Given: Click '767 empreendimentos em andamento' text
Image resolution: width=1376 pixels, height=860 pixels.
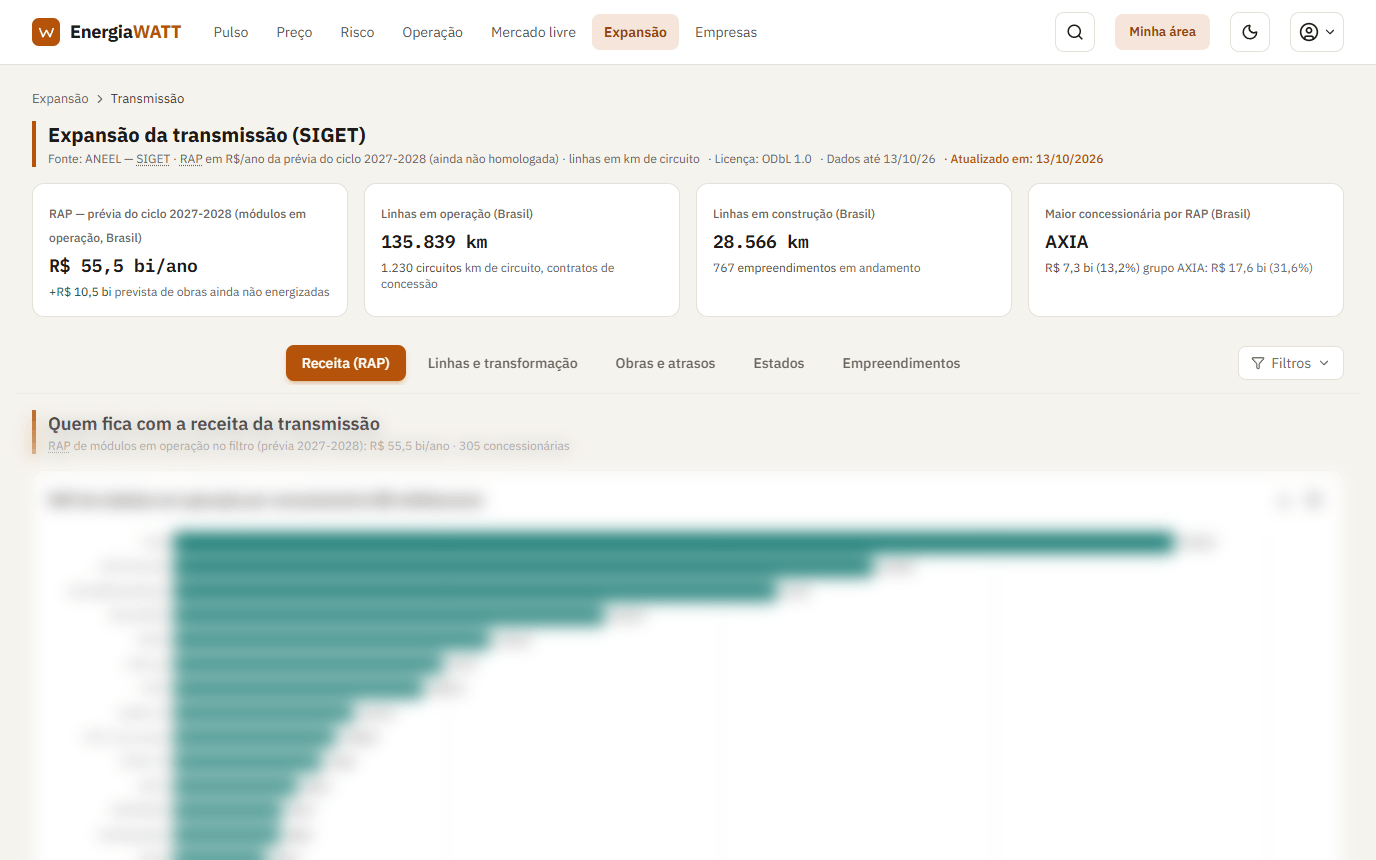Looking at the screenshot, I should point(817,268).
